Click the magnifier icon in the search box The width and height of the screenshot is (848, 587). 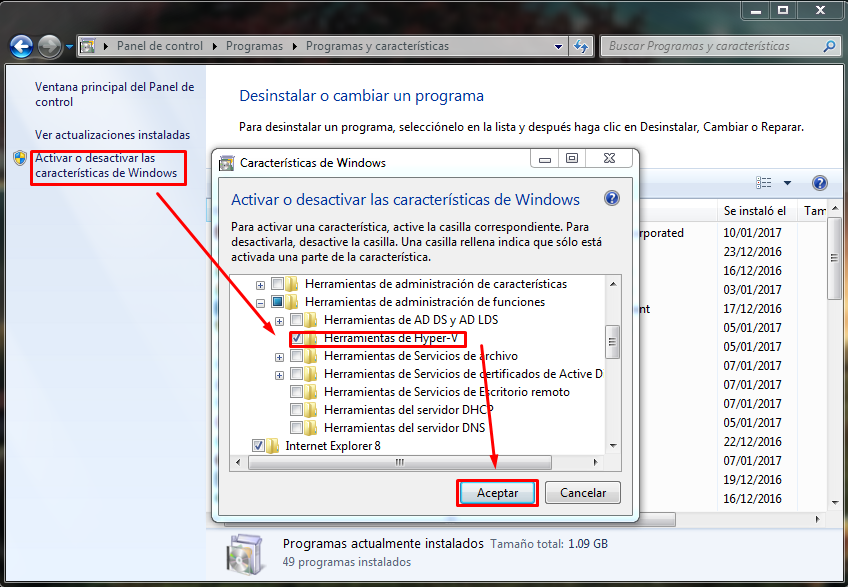pyautogui.click(x=829, y=47)
